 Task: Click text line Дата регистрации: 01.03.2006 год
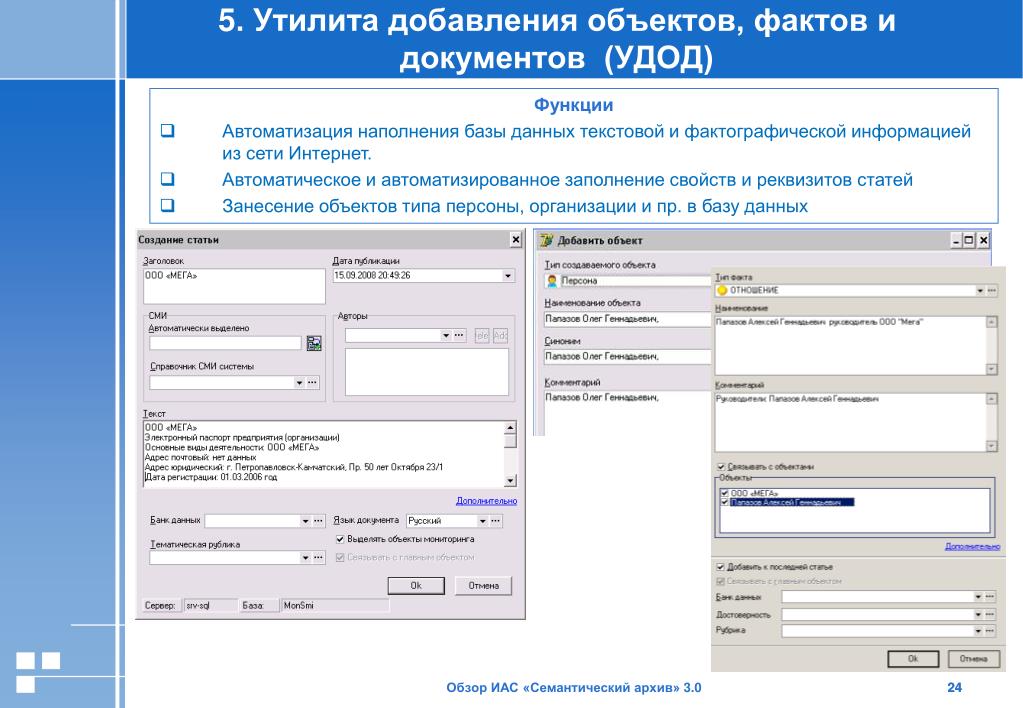pos(211,477)
